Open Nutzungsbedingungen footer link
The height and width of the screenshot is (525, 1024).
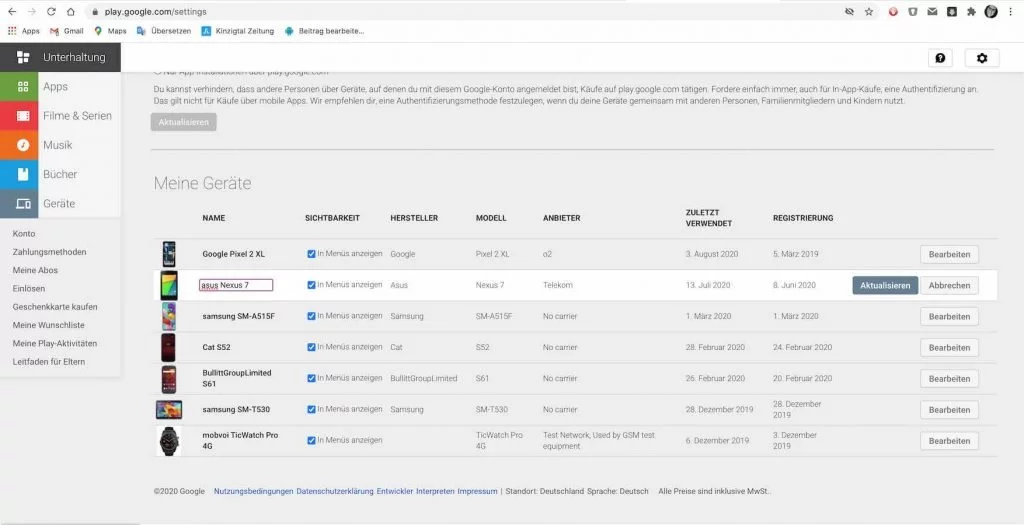point(253,491)
